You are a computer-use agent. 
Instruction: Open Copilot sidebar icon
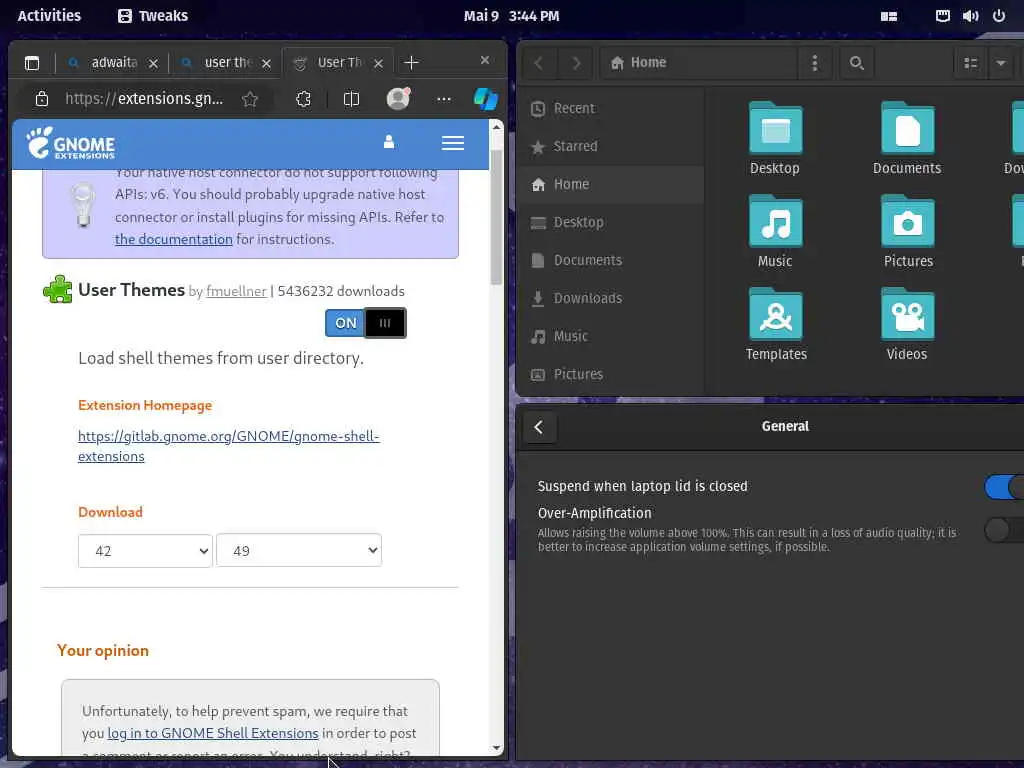coord(486,99)
